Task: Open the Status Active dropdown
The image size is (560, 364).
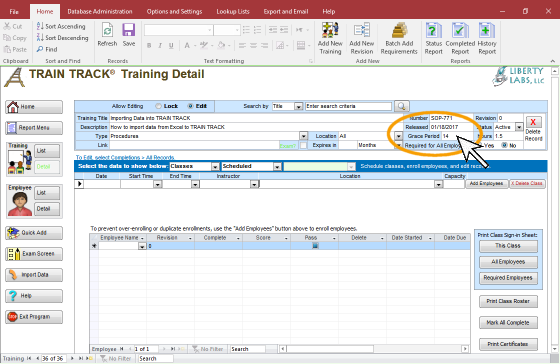Action: [519, 127]
